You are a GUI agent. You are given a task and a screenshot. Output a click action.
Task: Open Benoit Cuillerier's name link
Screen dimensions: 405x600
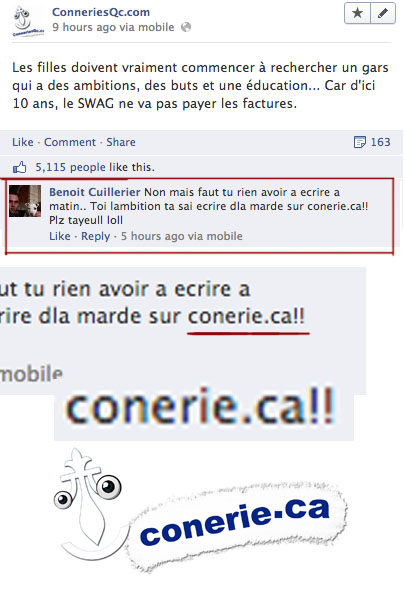click(x=95, y=192)
